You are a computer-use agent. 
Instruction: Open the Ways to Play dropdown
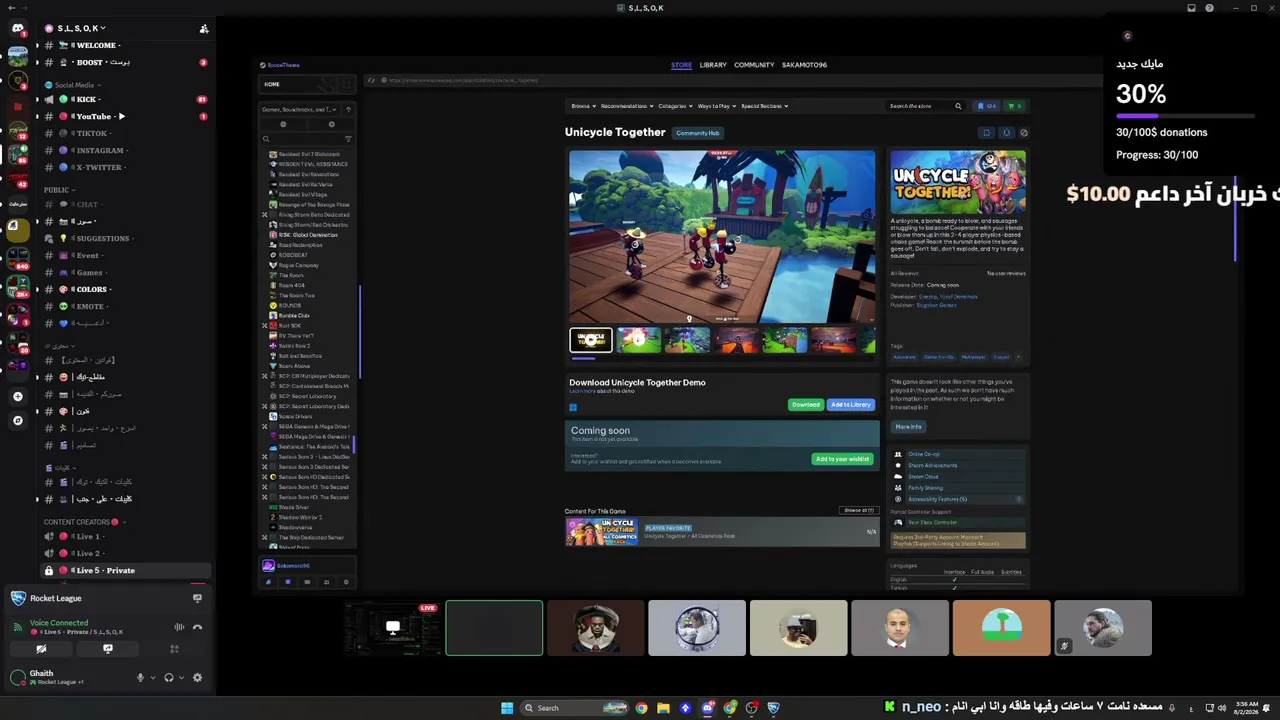(716, 106)
